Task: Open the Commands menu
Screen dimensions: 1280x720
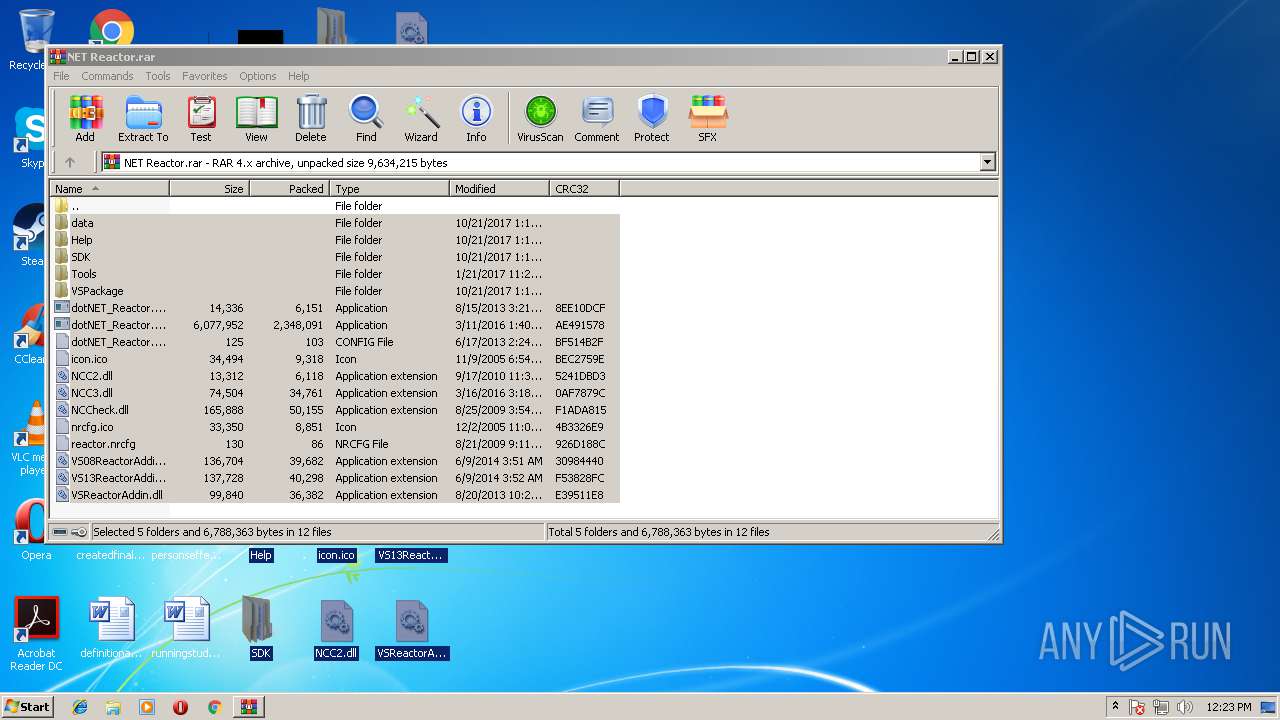Action: click(x=107, y=76)
